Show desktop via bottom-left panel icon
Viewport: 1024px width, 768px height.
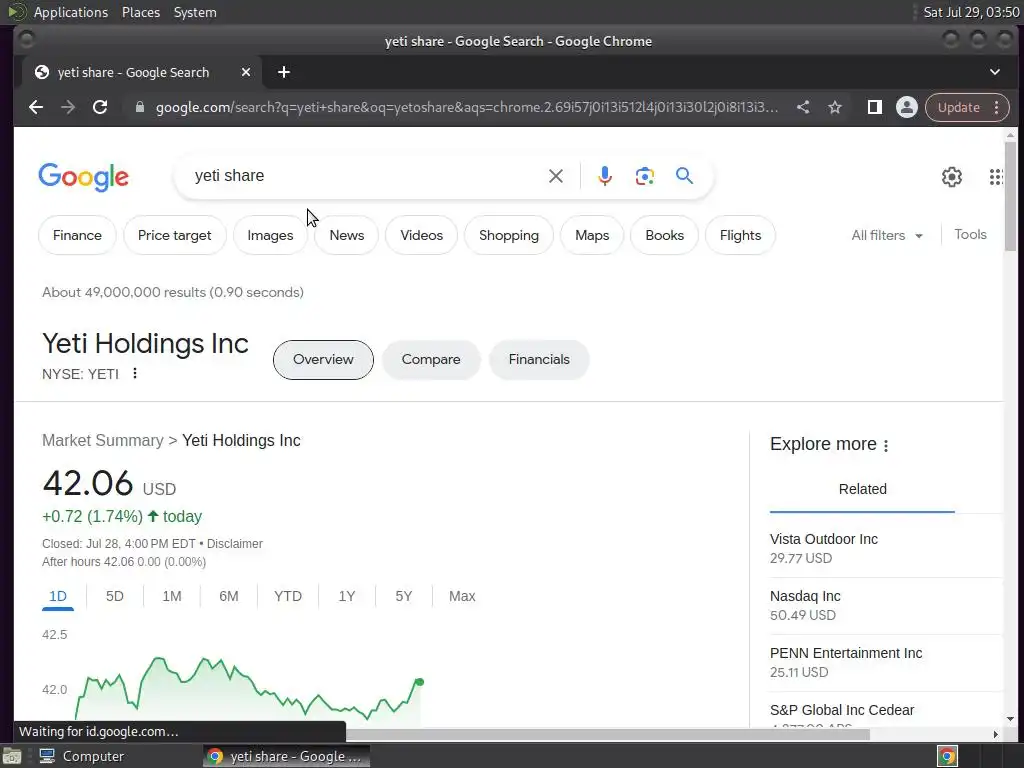click(12, 756)
